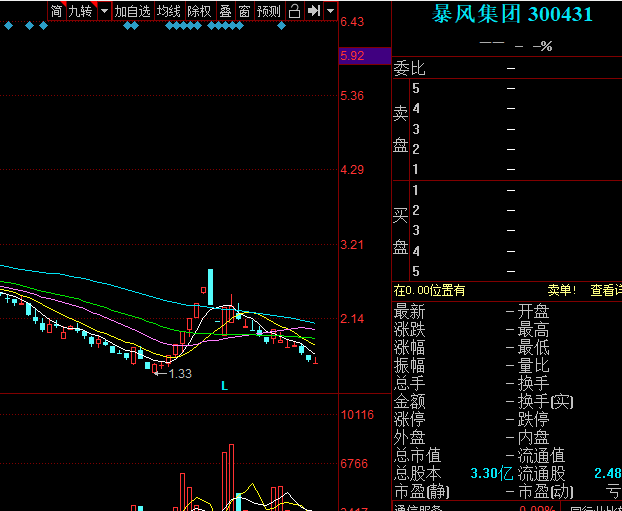Click the 3.30亿 total shares value

491,473
